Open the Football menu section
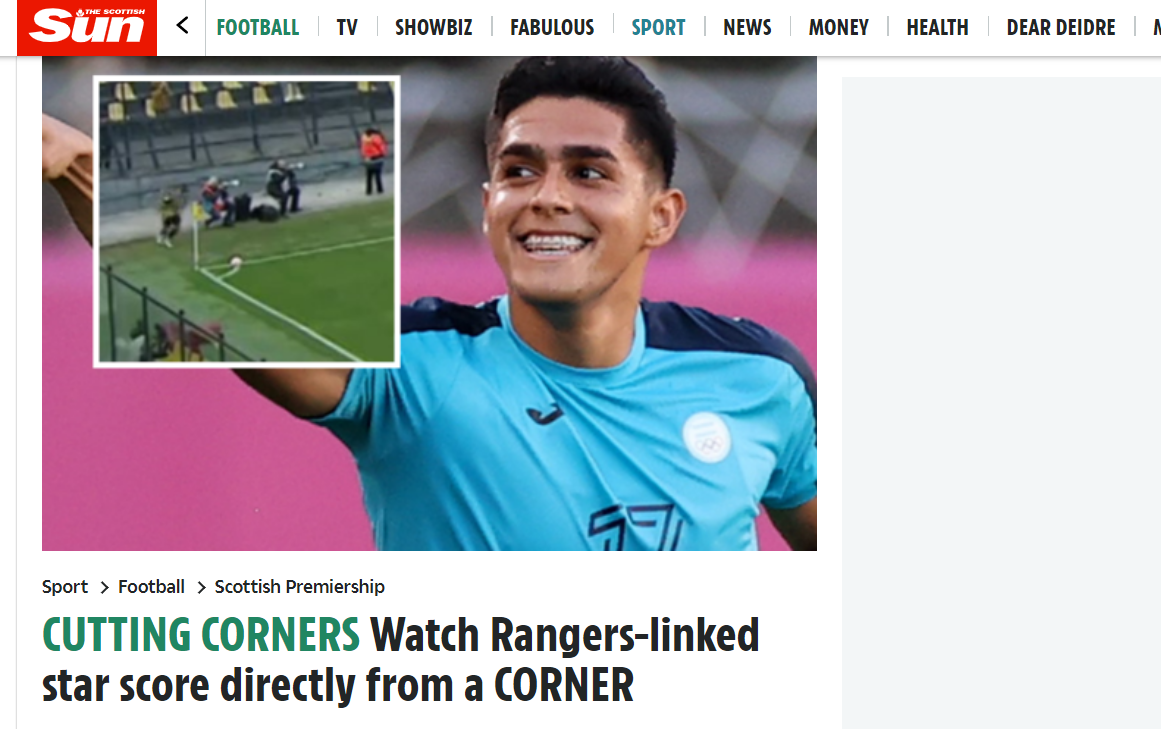 click(258, 27)
